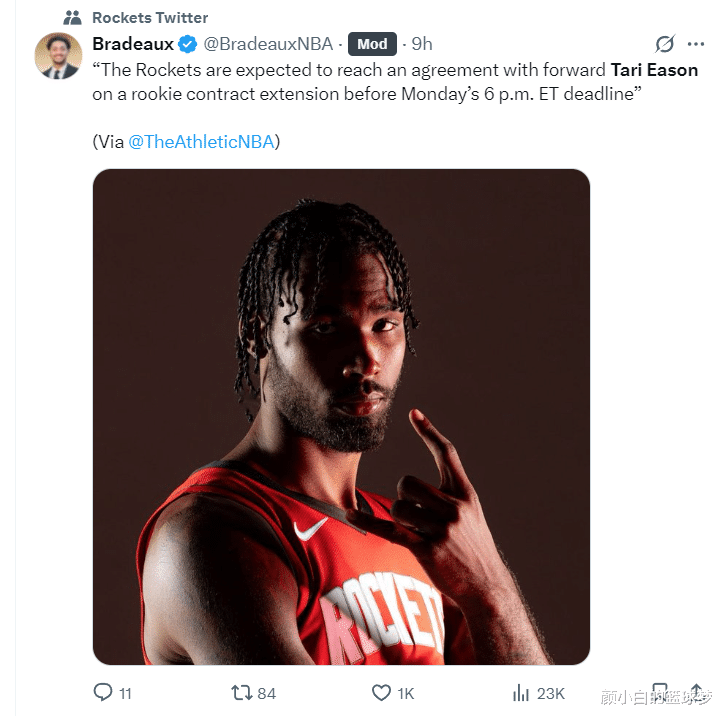The height and width of the screenshot is (716, 721).
Task: Click the bold Tari Eason text
Action: (x=654, y=70)
